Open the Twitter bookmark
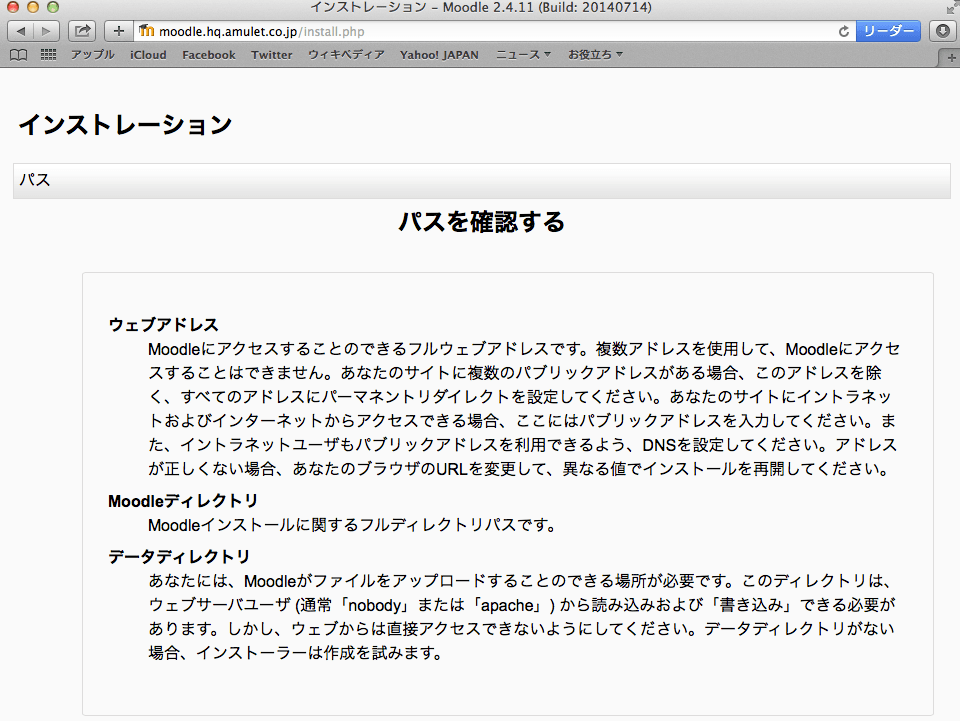960x721 pixels. (x=272, y=54)
